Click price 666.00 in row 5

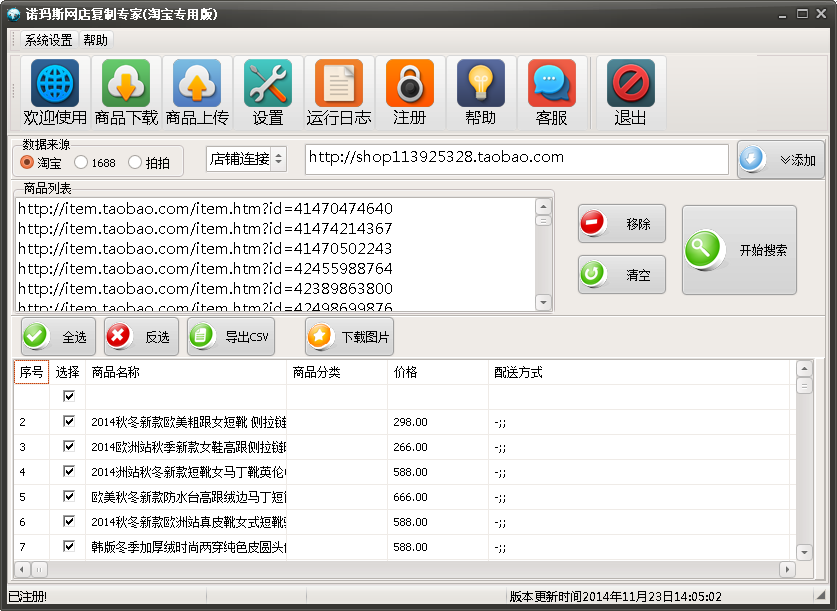pos(410,497)
